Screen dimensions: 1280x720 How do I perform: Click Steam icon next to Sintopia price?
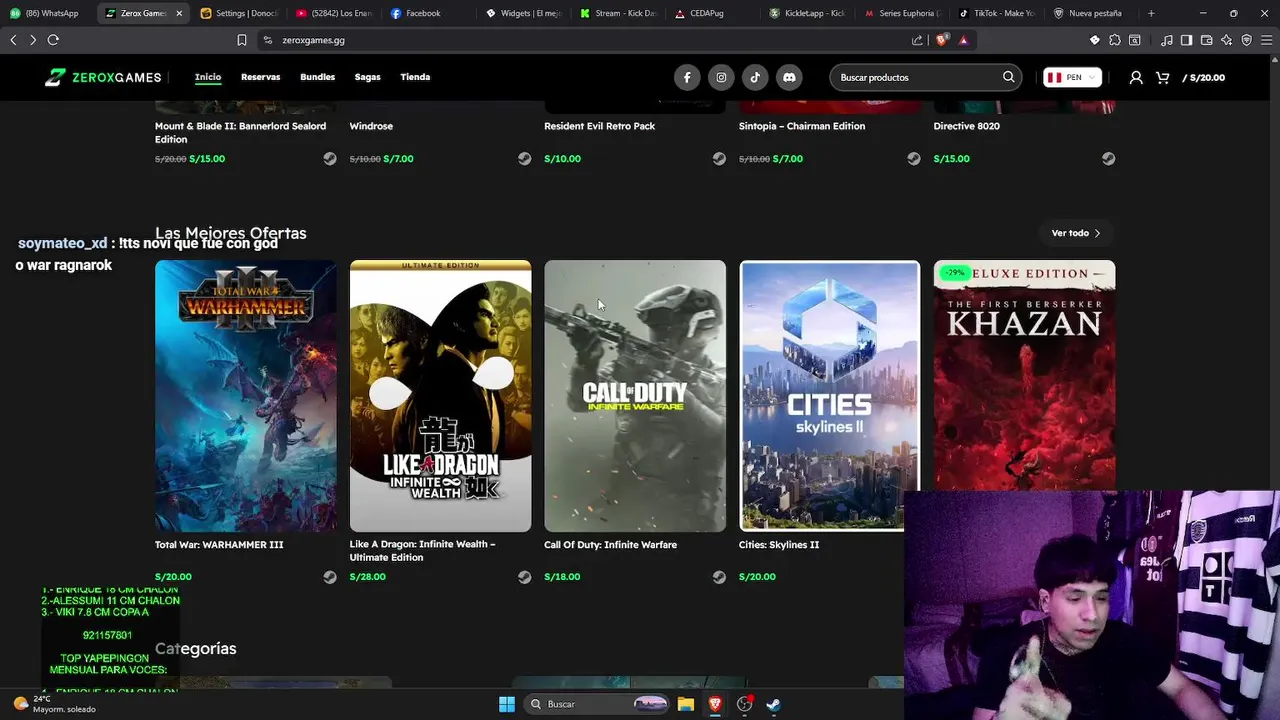click(x=913, y=159)
